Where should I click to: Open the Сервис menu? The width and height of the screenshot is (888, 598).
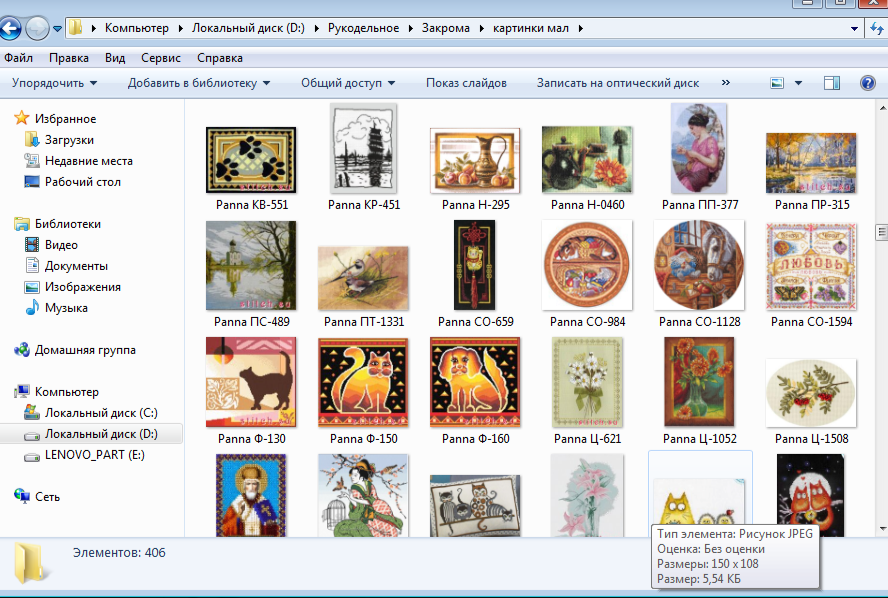pos(161,58)
